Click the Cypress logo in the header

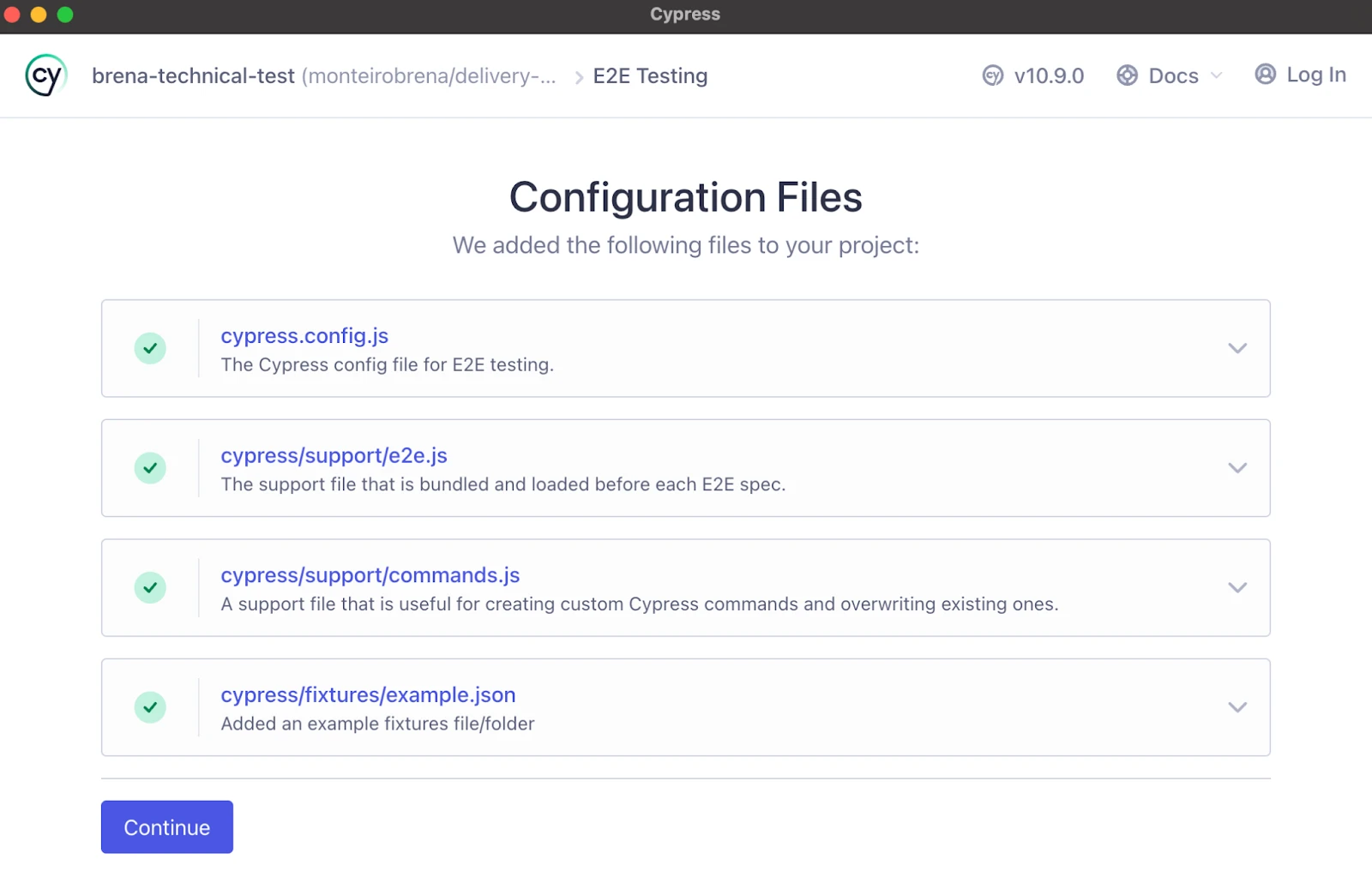(45, 75)
